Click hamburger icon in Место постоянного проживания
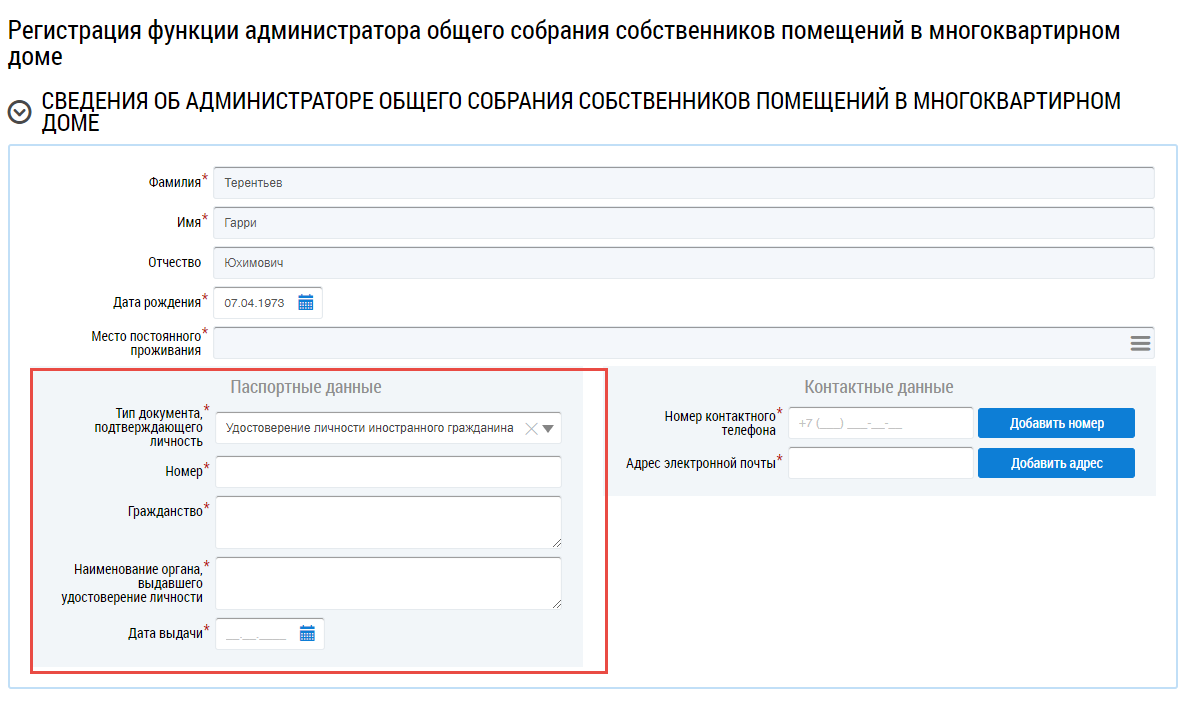Image resolution: width=1190 pixels, height=703 pixels. click(1140, 343)
